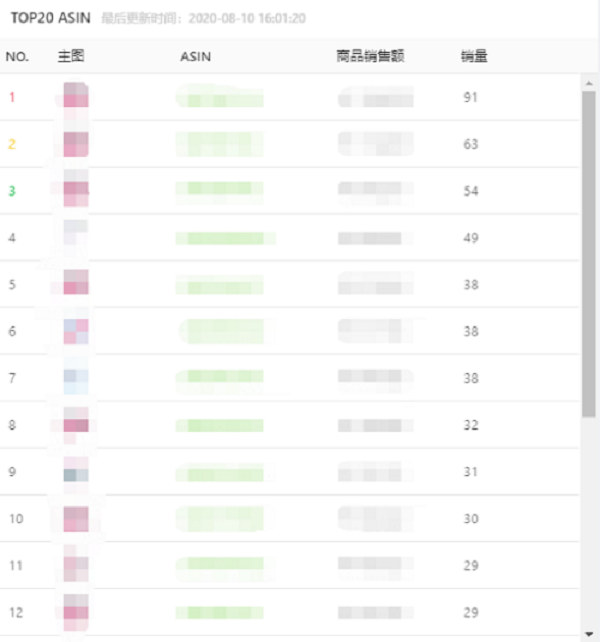The image size is (600, 642).
Task: Click the row 7 product thumbnail
Action: [76, 378]
